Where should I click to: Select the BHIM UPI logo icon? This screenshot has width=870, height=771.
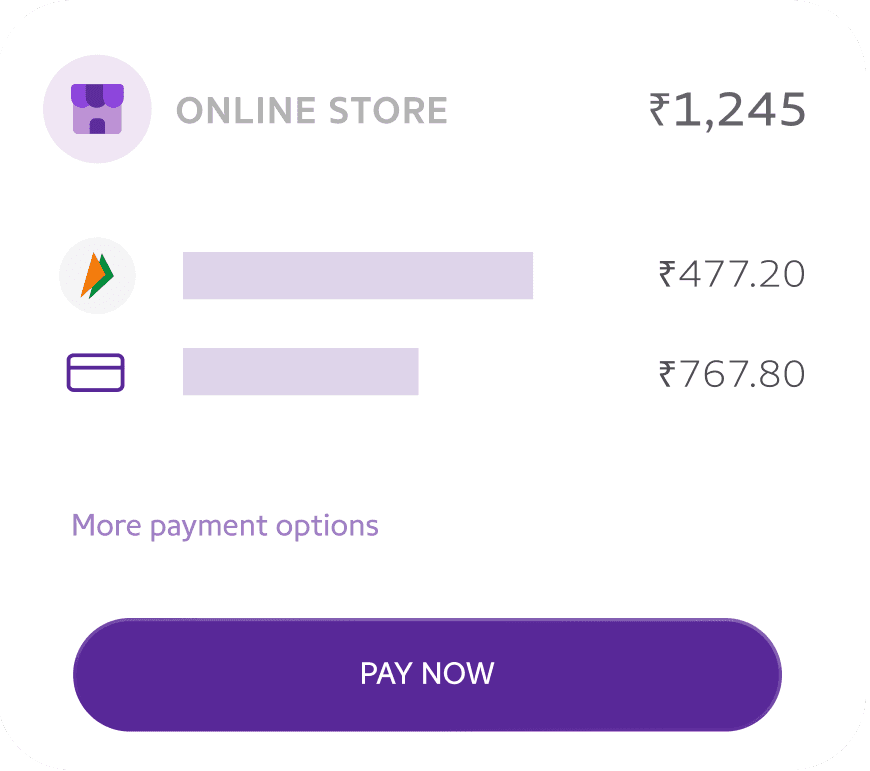(97, 276)
